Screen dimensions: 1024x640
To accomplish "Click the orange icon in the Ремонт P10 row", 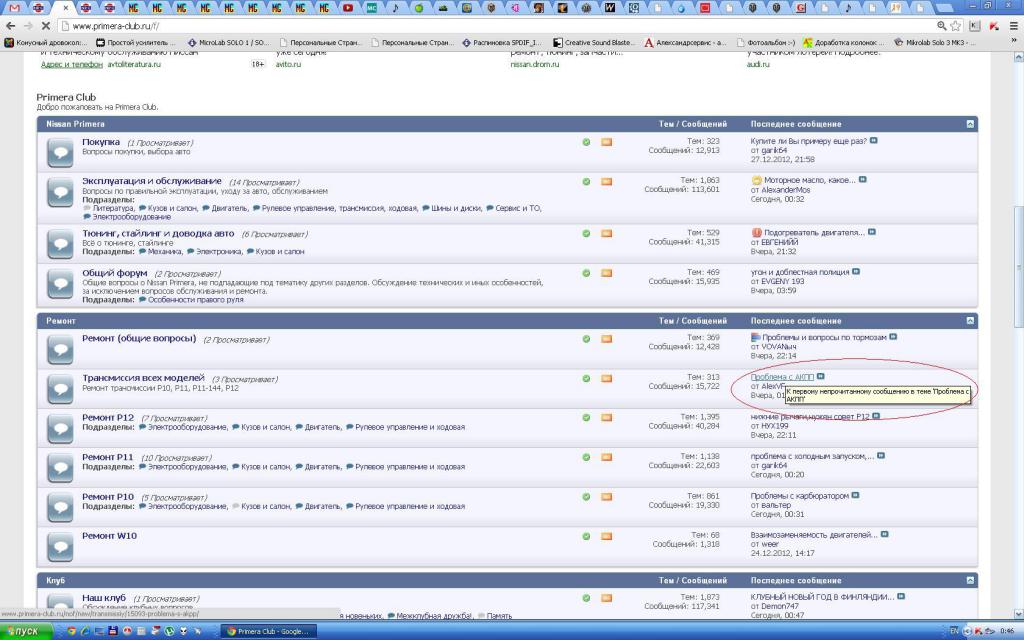I will [607, 496].
